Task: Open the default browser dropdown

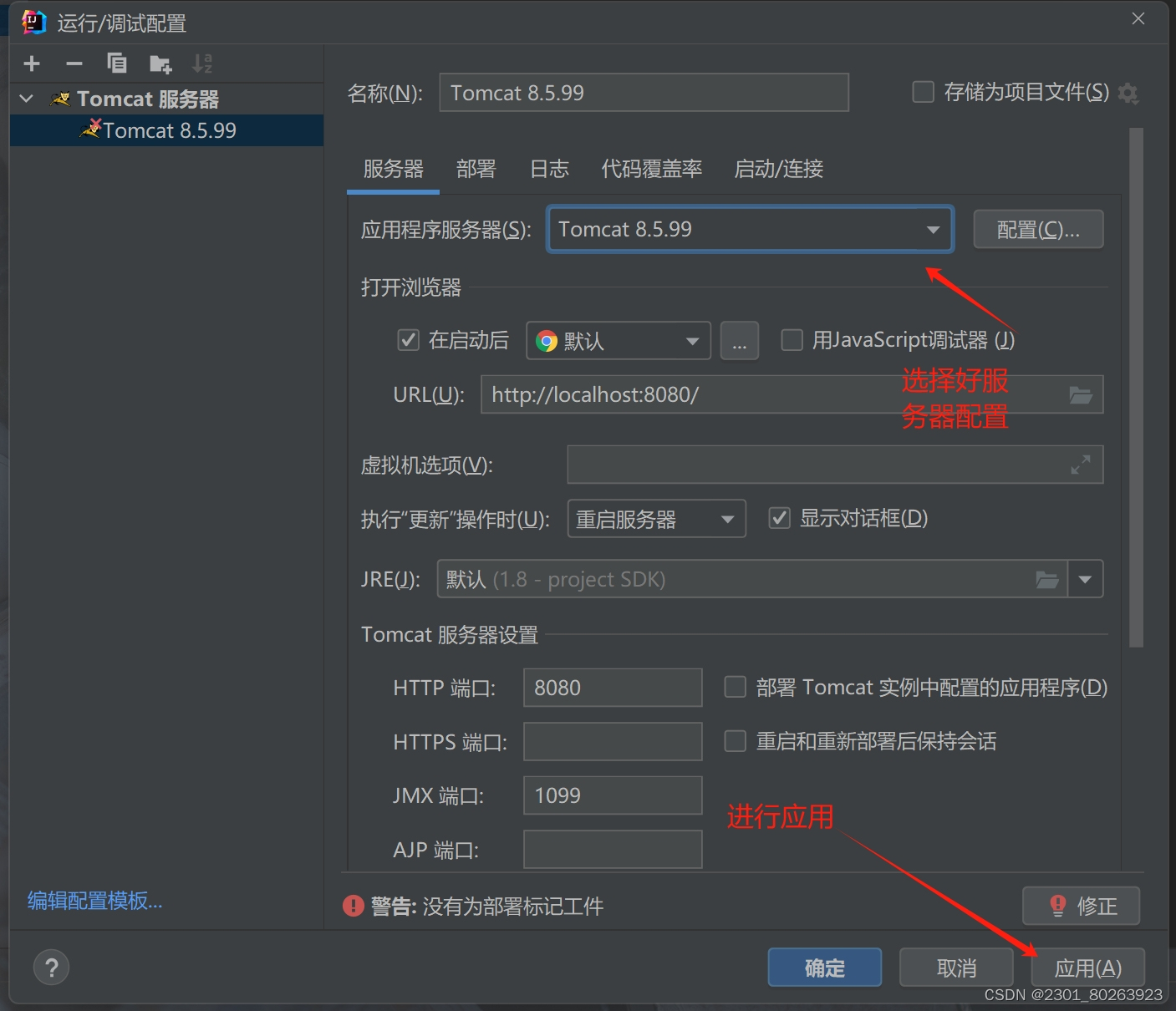Action: point(619,341)
